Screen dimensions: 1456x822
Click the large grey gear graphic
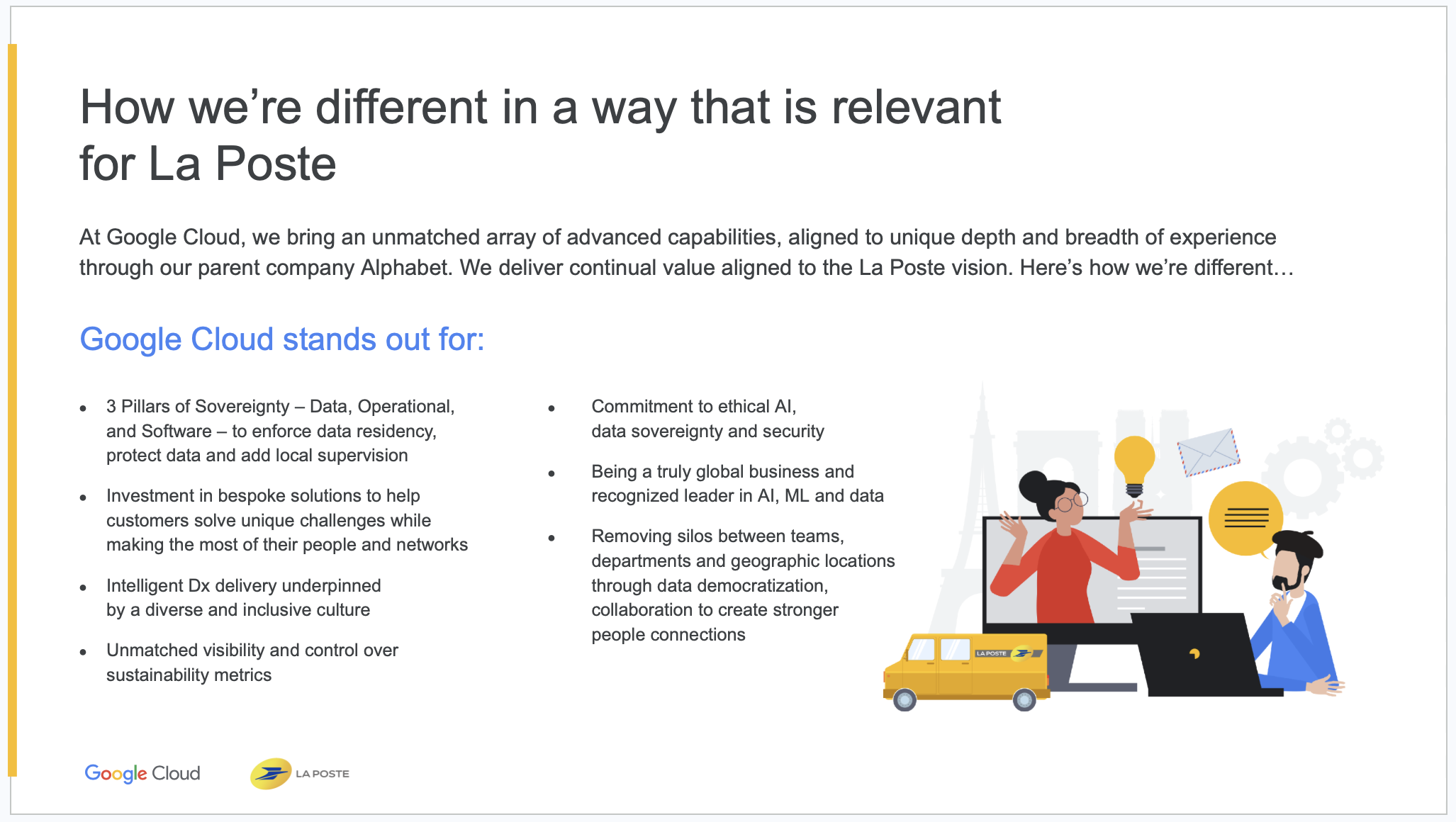tap(1303, 477)
